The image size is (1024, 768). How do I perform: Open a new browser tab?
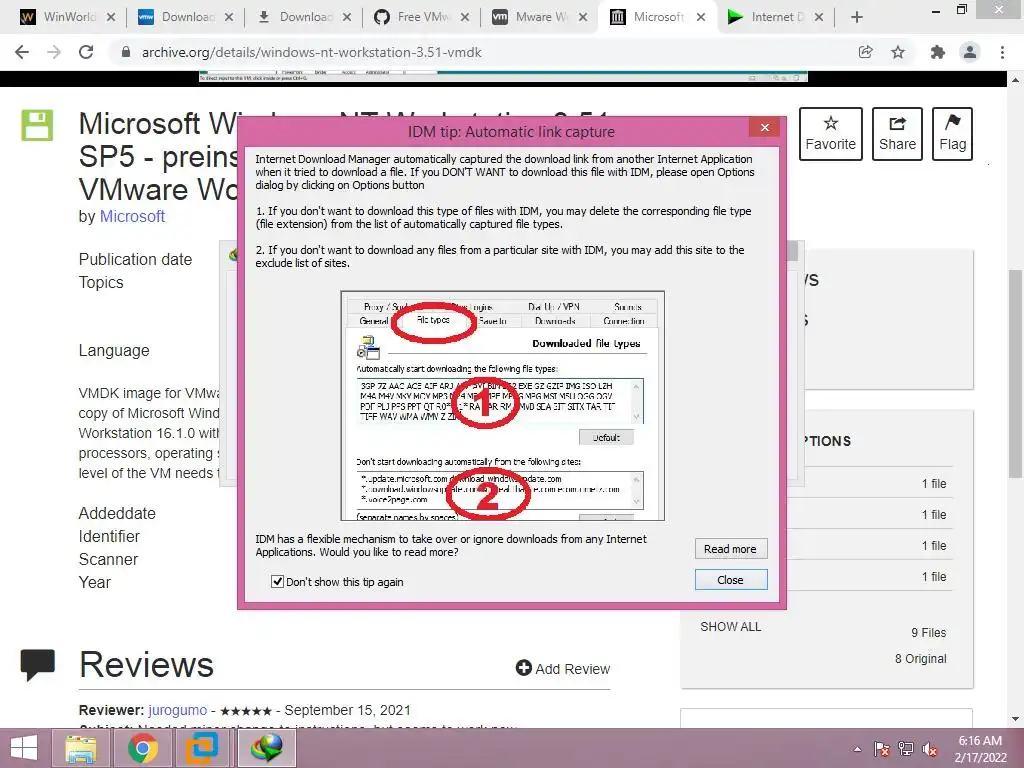click(857, 18)
